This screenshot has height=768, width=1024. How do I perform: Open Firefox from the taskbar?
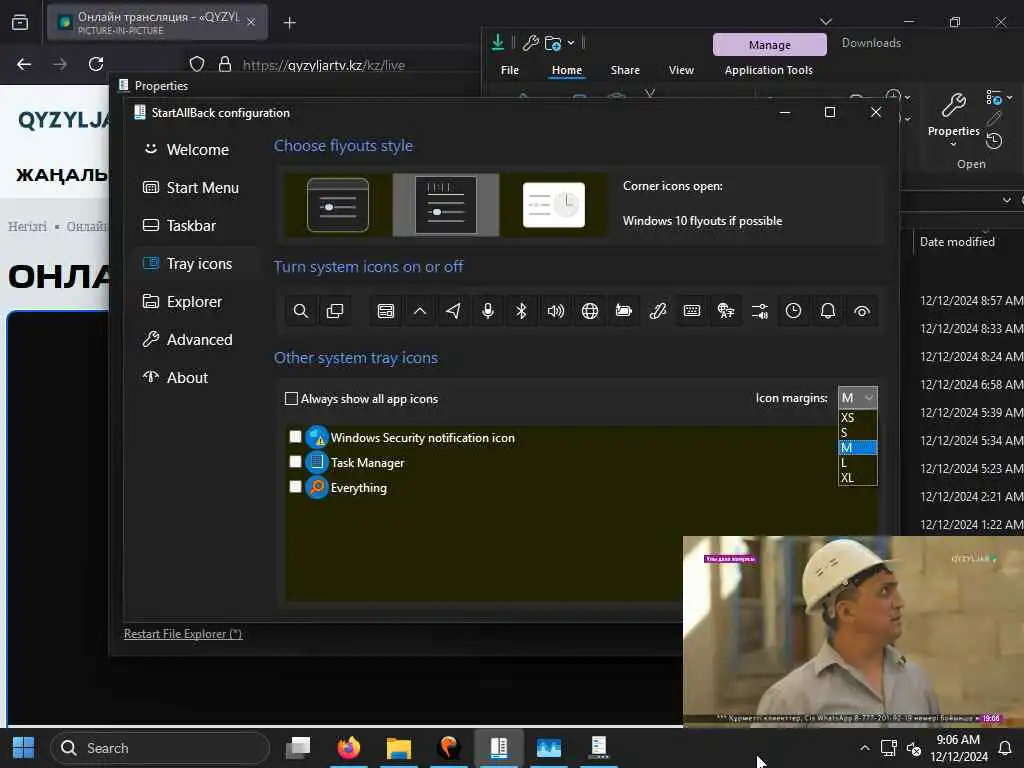[349, 747]
